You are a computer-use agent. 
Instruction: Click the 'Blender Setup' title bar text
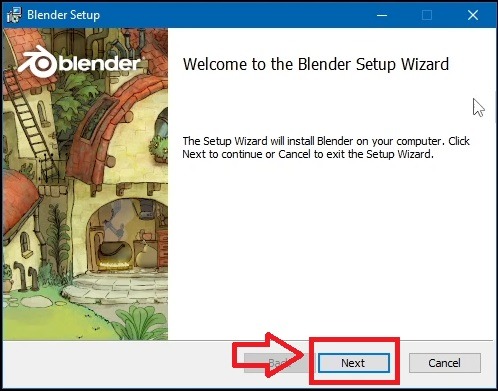(63, 15)
